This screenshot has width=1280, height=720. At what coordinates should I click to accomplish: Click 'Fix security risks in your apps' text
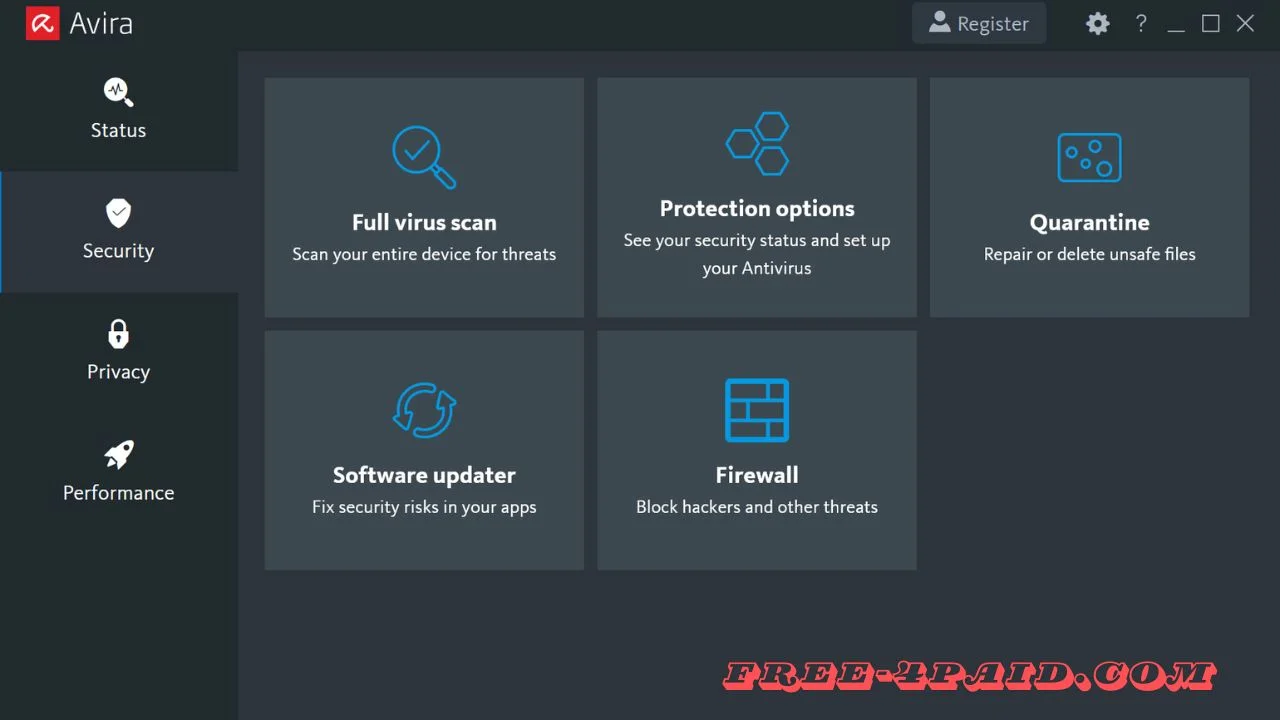pos(424,507)
